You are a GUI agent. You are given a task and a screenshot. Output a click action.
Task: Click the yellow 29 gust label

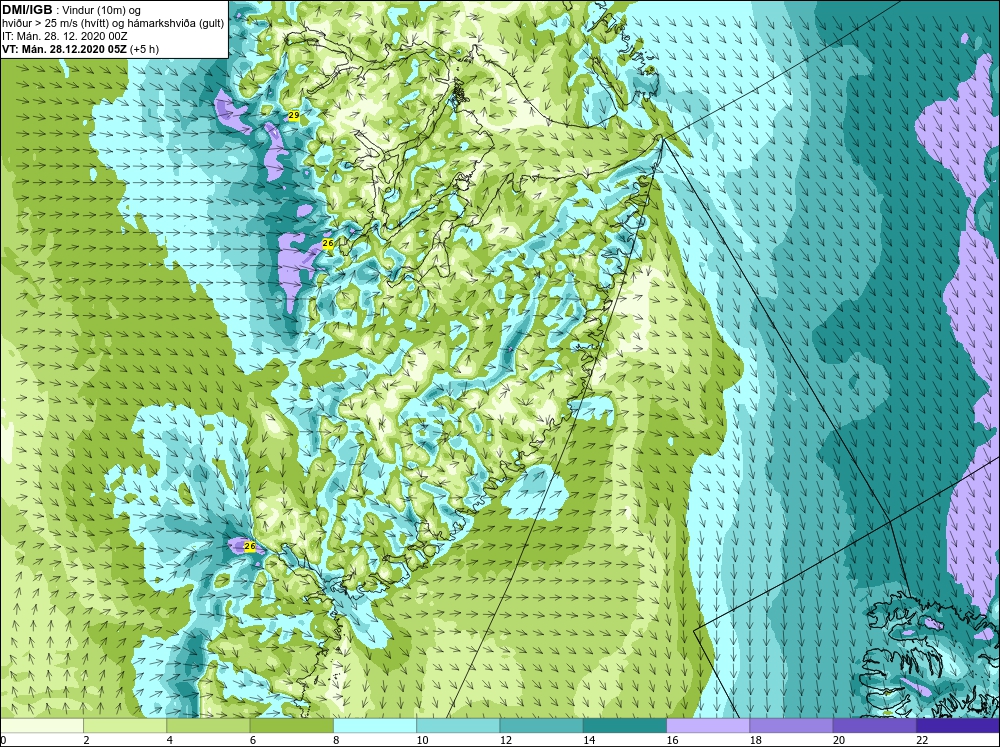coord(294,115)
